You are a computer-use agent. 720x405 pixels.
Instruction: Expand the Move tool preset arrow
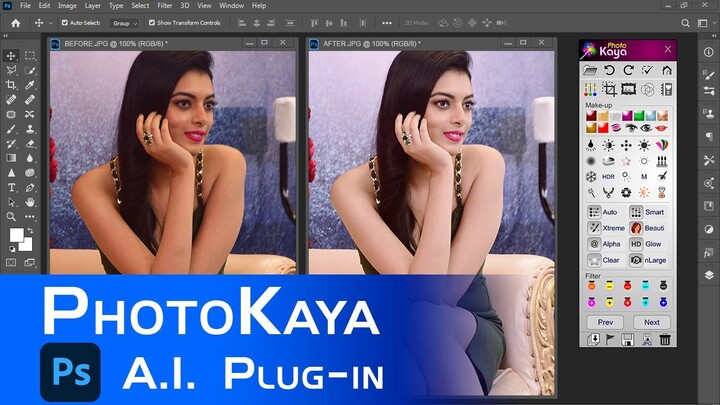coord(51,23)
